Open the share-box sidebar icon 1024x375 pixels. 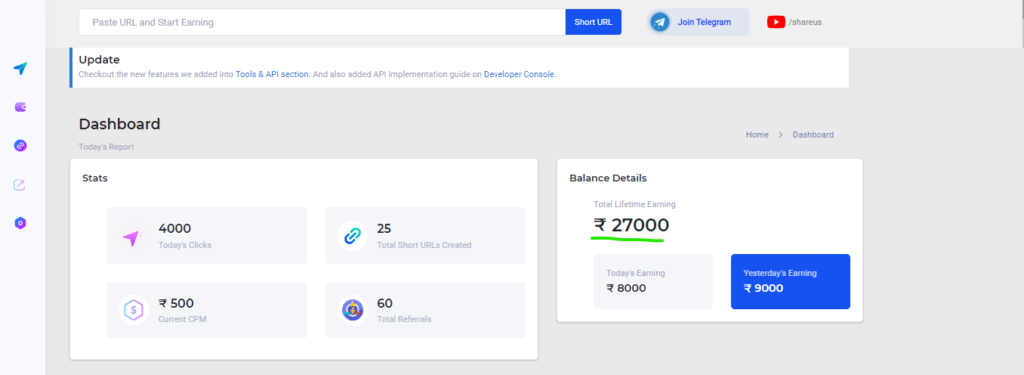[20, 185]
